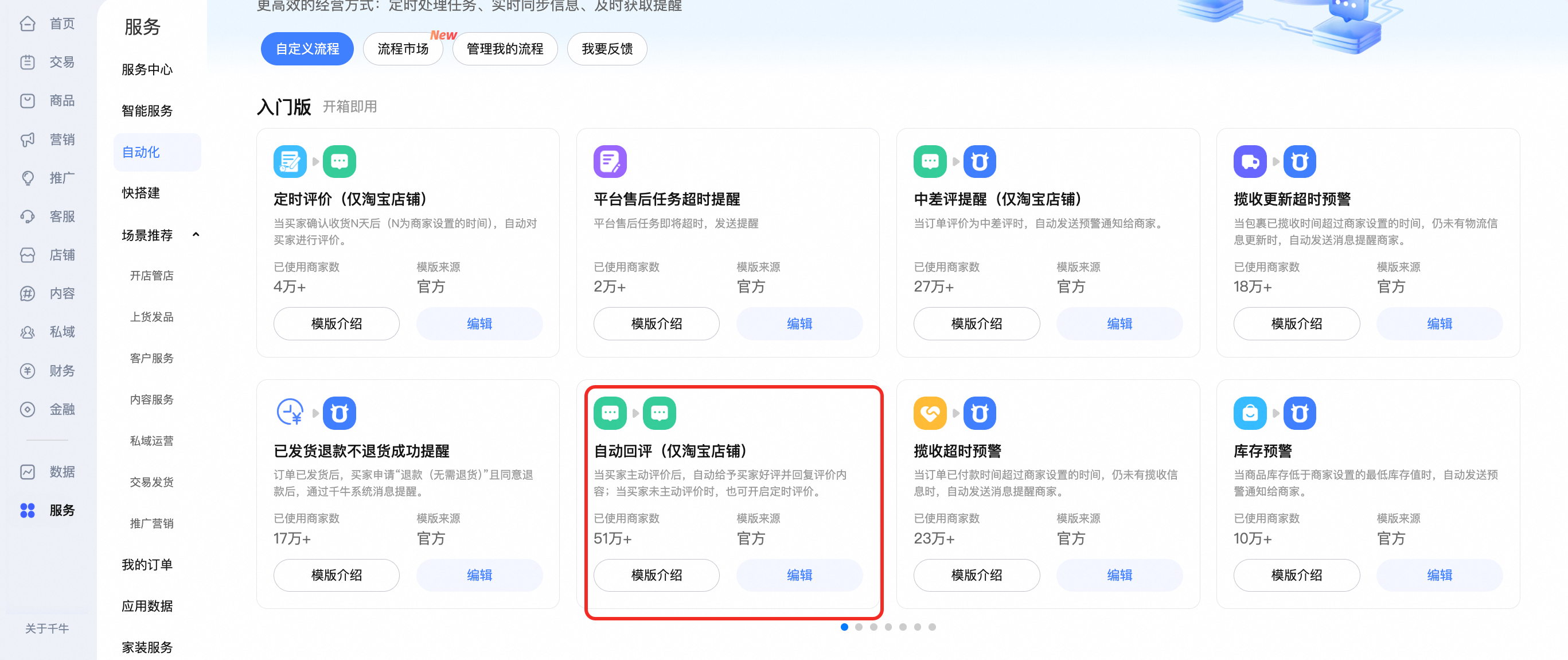Image resolution: width=1568 pixels, height=660 pixels.
Task: Click the 内容 hashtag icon in sidebar
Action: (x=28, y=293)
